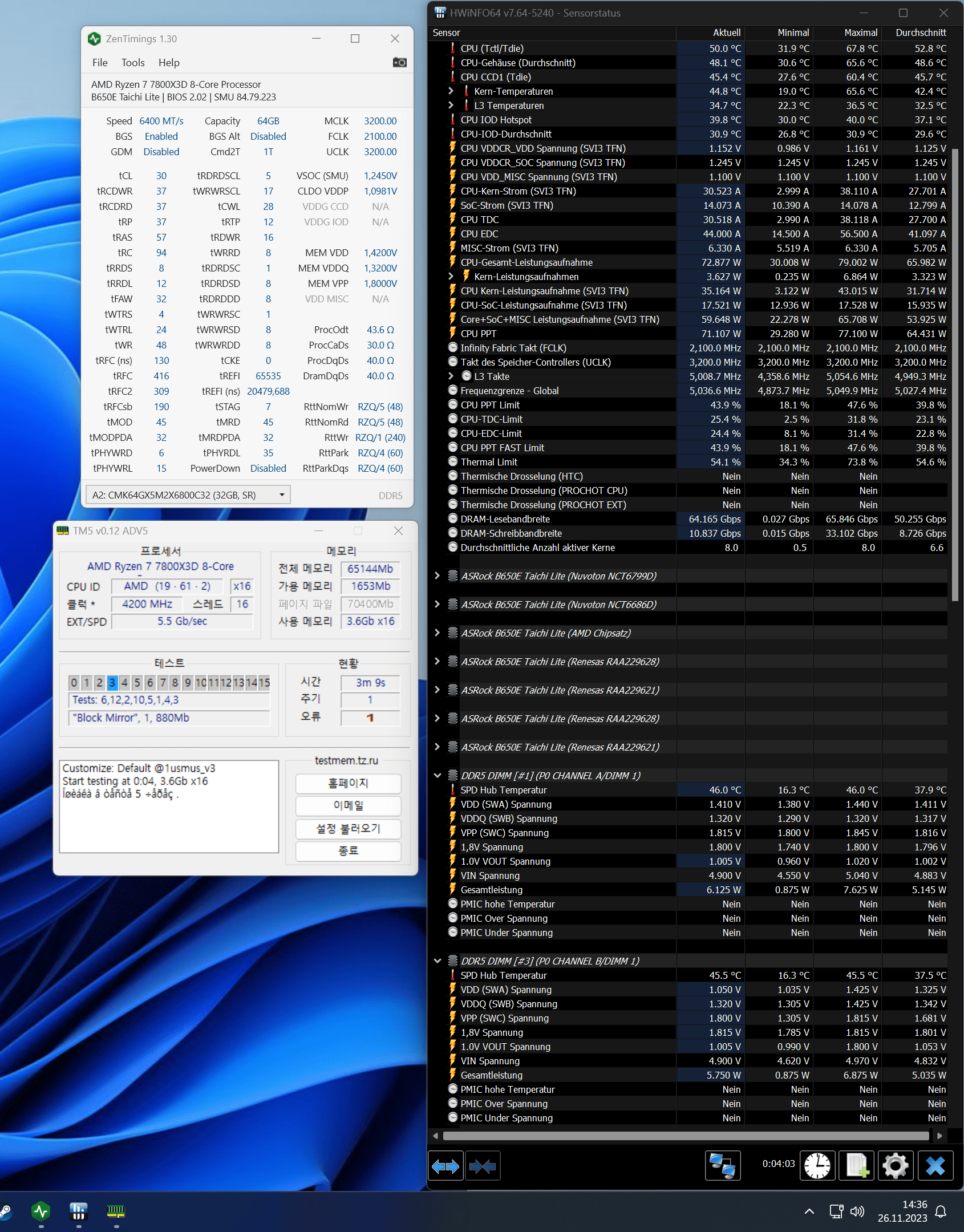The image size is (964, 1232).
Task: Collapse DDR5 DIMM [#1] sensor group
Action: [438, 775]
